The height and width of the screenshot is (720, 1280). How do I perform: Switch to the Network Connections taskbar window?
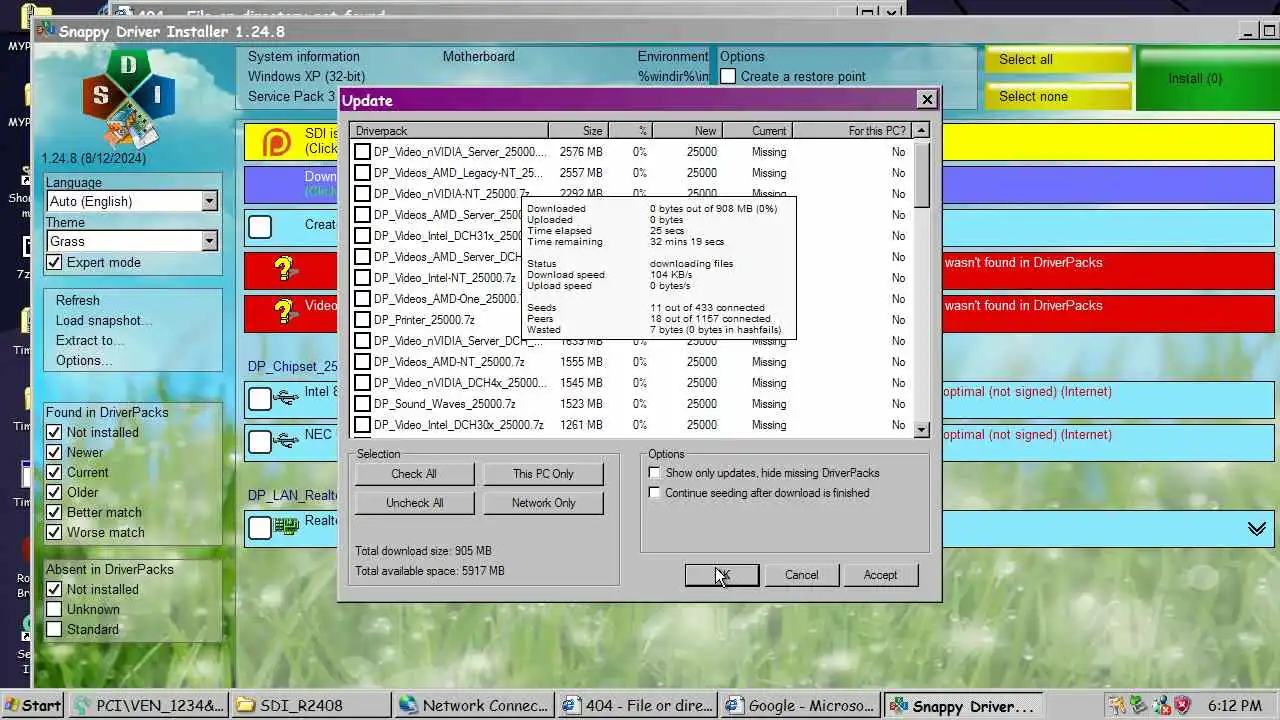click(x=474, y=705)
